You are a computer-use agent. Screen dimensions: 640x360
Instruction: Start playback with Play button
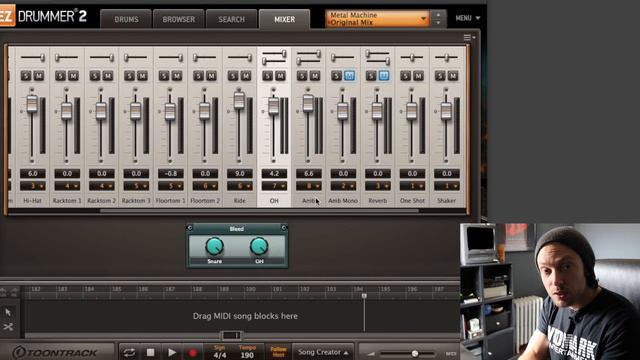tap(172, 352)
